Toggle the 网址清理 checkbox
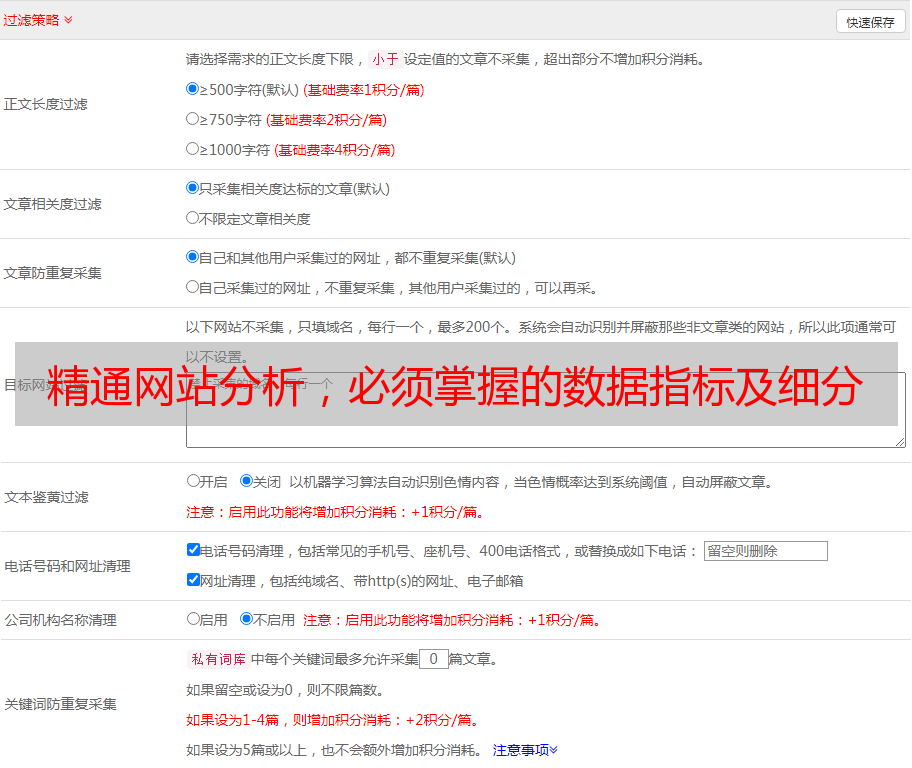This screenshot has width=912, height=768. 193,580
